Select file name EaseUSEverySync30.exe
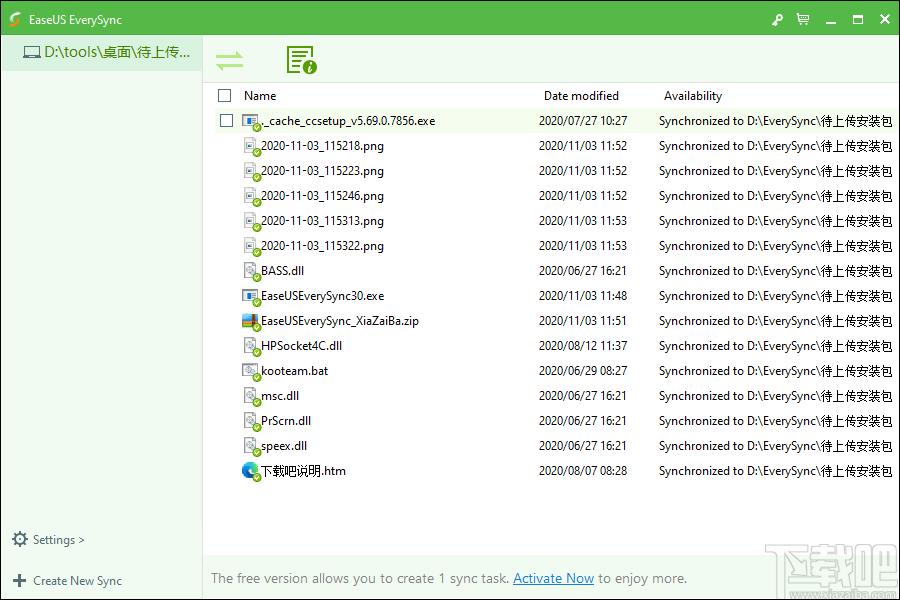900x600 pixels. coord(323,296)
